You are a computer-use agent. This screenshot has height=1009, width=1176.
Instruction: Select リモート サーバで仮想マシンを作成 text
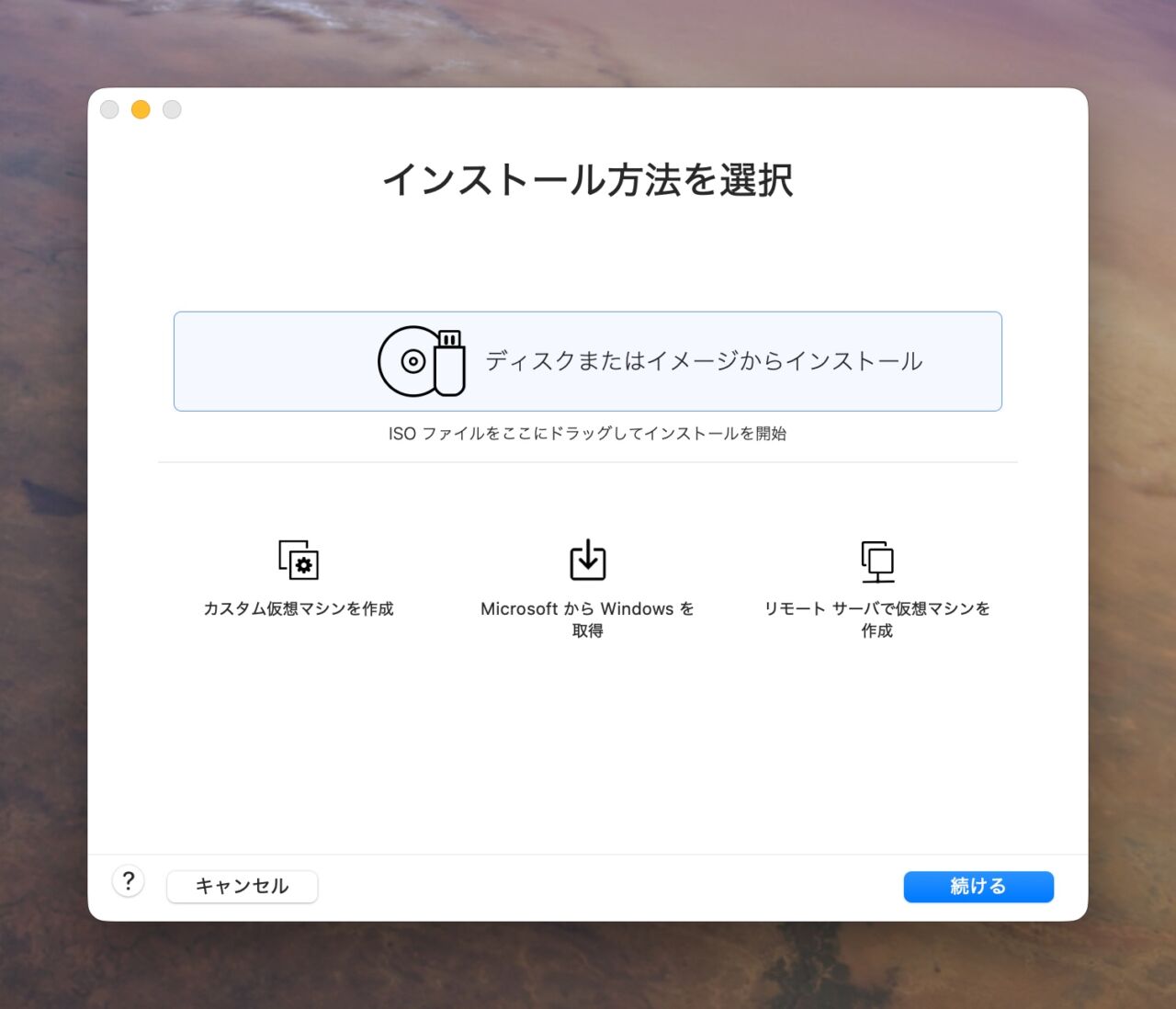877,618
